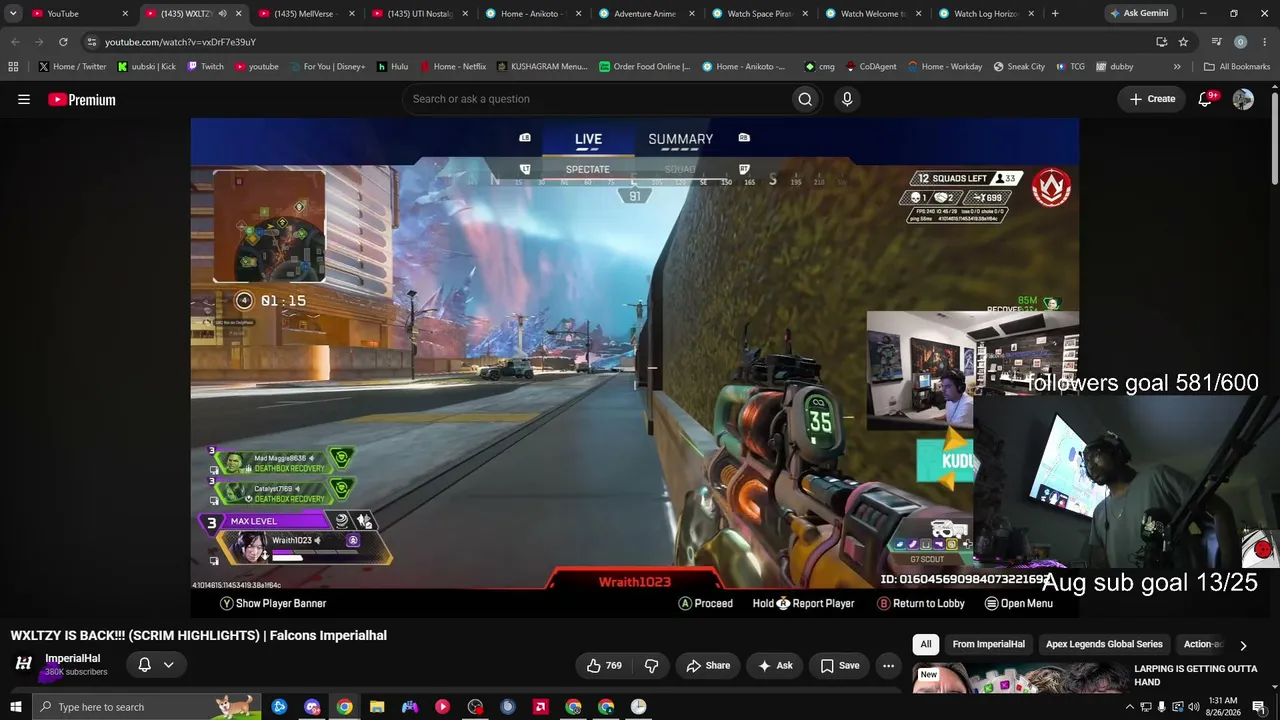Open 'LARPING IS GETTING OUTTA HAND' thumbnail
The width and height of the screenshot is (1280, 720).
point(1020,677)
